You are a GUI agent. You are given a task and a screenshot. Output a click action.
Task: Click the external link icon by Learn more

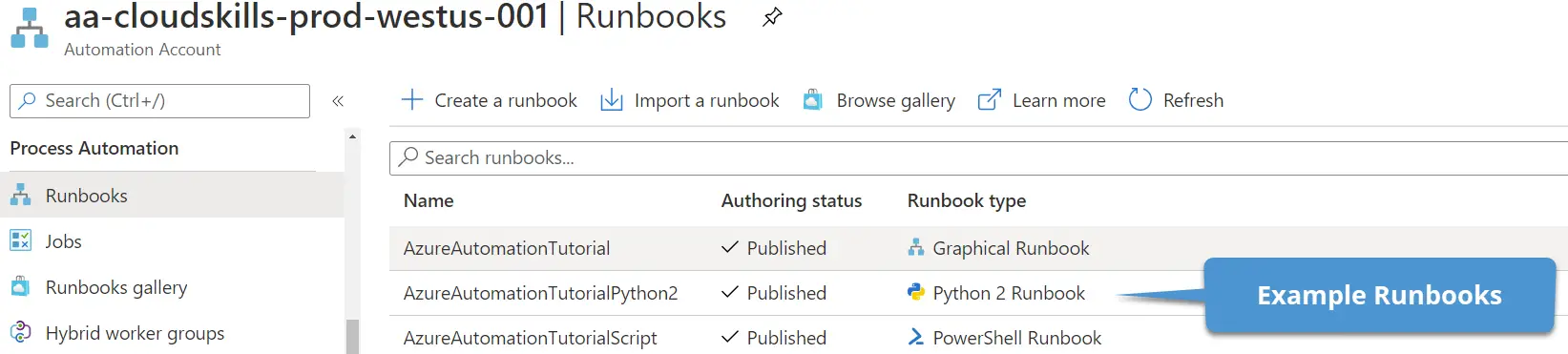(x=990, y=99)
